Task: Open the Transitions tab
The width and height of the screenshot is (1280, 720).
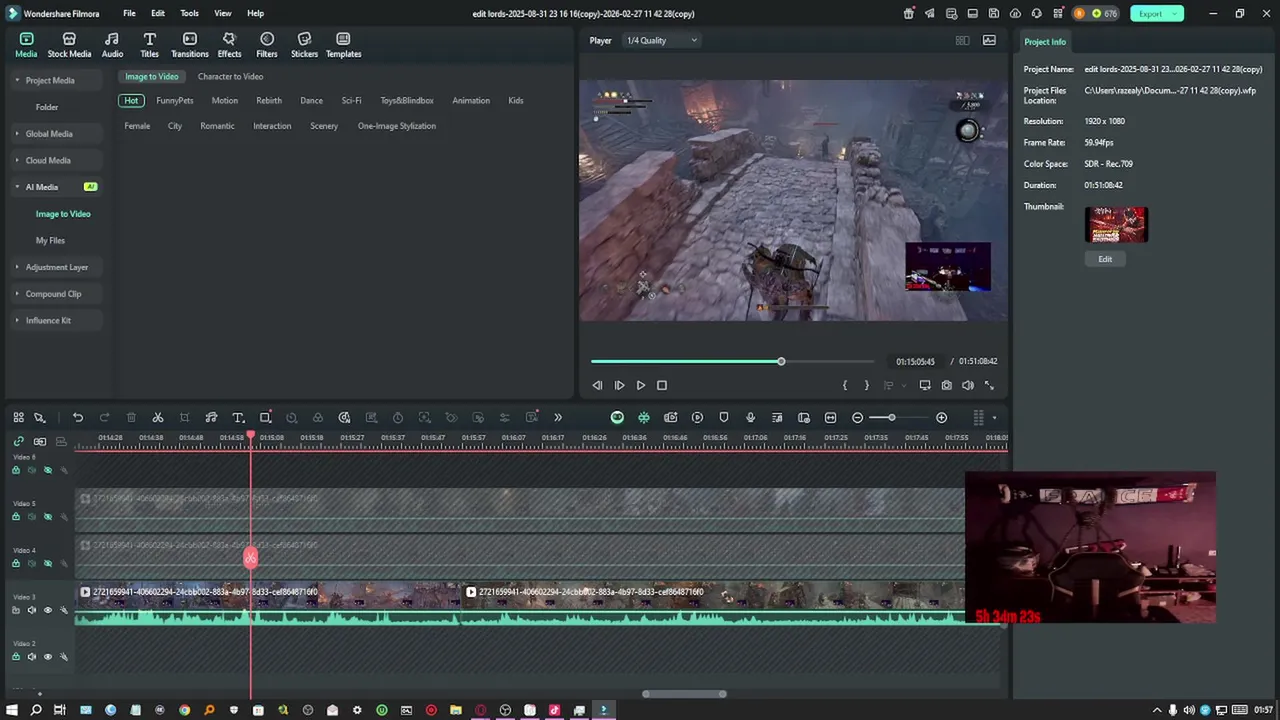Action: coord(189,45)
